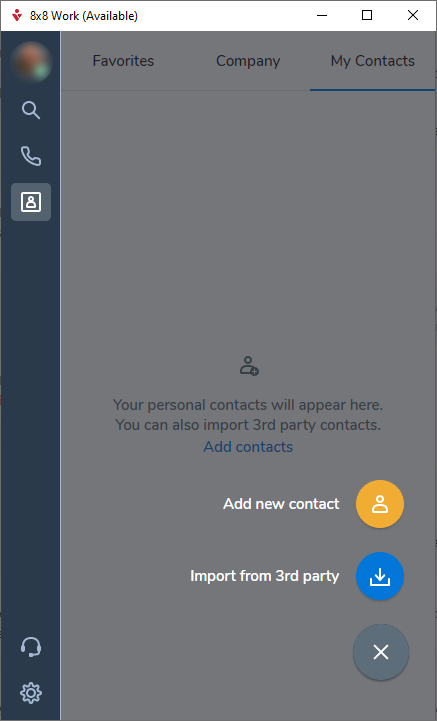Click the 8x8 logo in title bar

click(17, 15)
